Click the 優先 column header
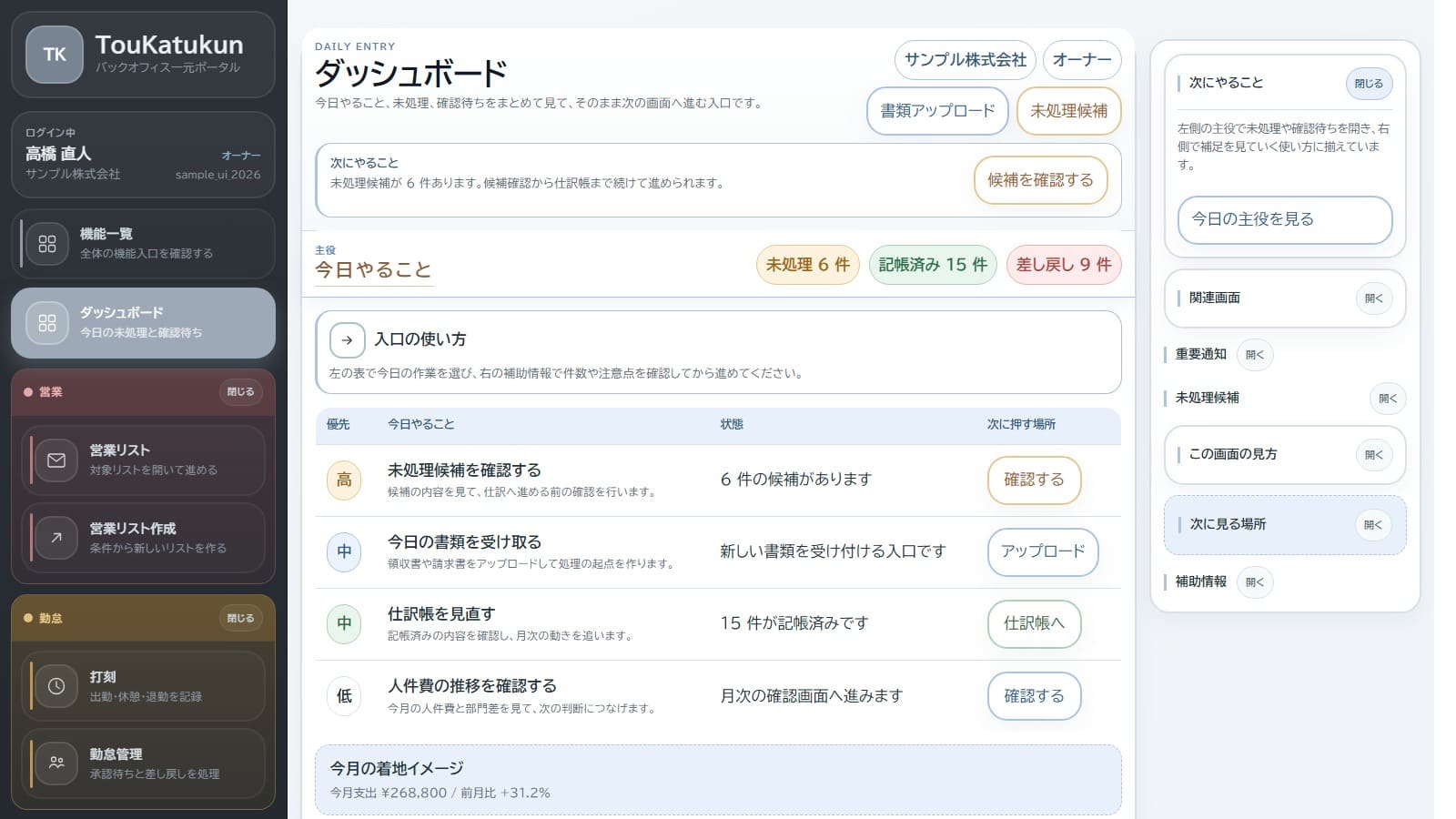The width and height of the screenshot is (1456, 819). pos(338,424)
